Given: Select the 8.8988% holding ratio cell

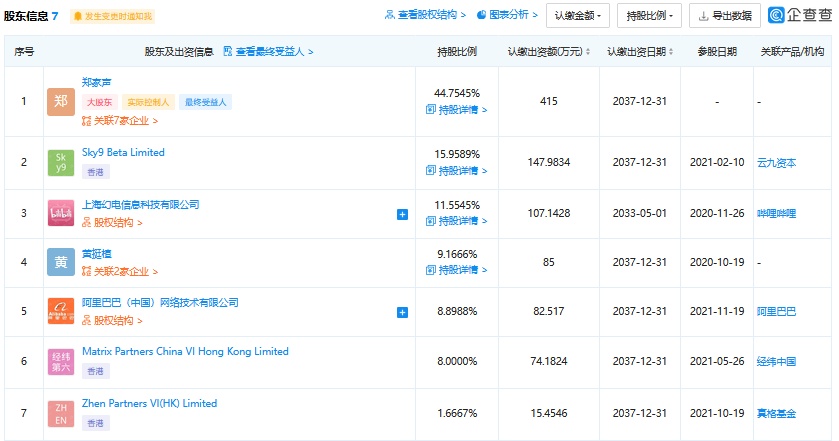Looking at the screenshot, I should coord(457,311).
